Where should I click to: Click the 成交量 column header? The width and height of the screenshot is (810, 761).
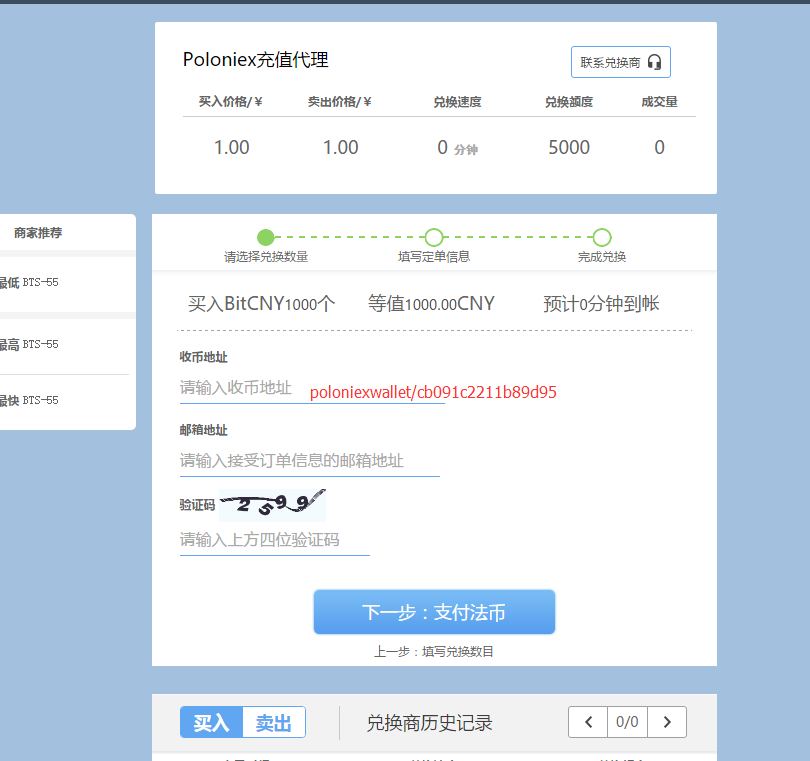point(659,102)
